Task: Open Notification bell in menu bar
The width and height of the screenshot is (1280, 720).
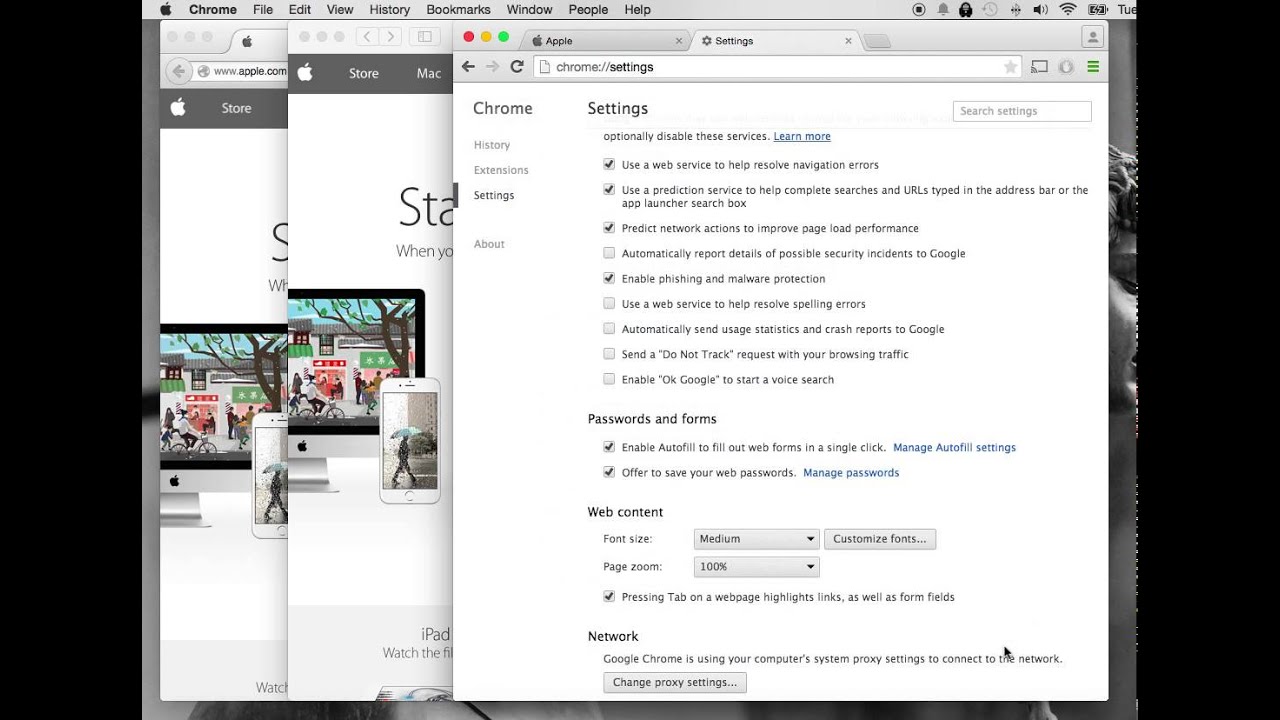Action: [x=943, y=10]
